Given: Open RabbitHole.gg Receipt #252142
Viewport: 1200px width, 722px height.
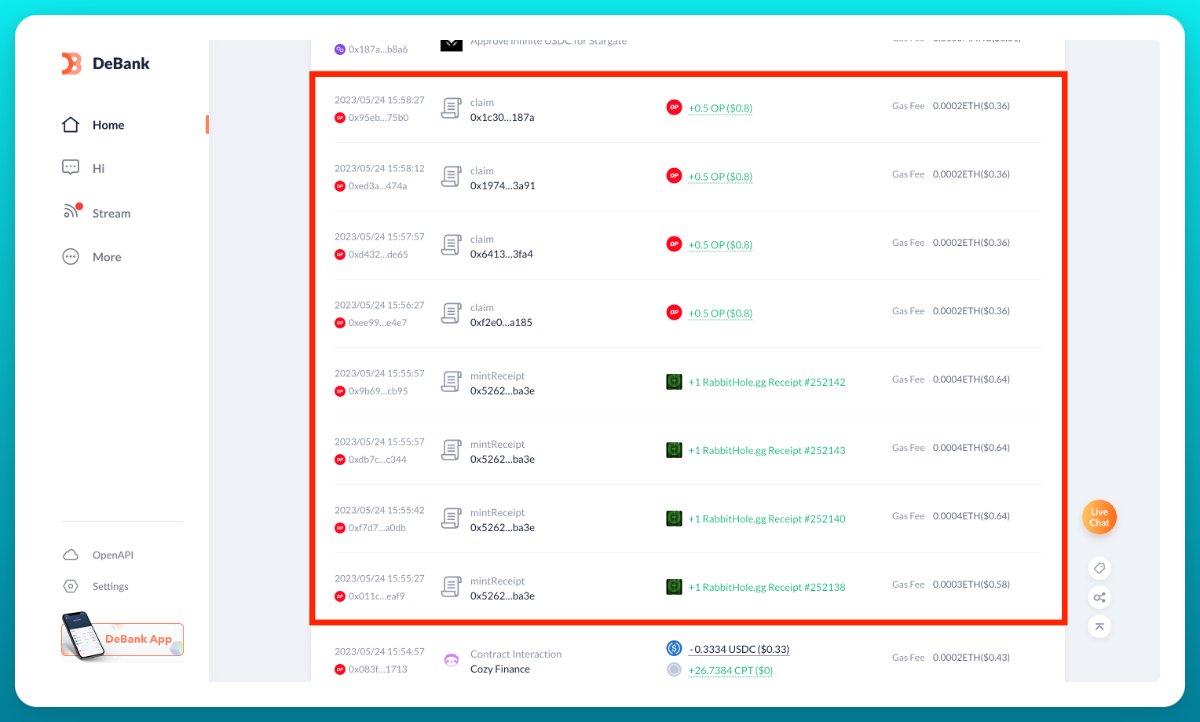Looking at the screenshot, I should coord(767,382).
